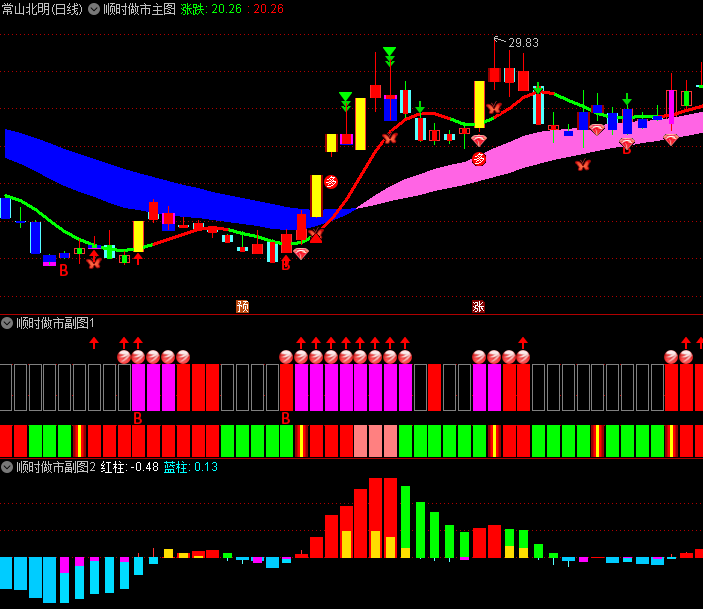The height and width of the screenshot is (609, 703).
Task: Select the 顺时做市副图1 label
Action: pyautogui.click(x=55, y=323)
